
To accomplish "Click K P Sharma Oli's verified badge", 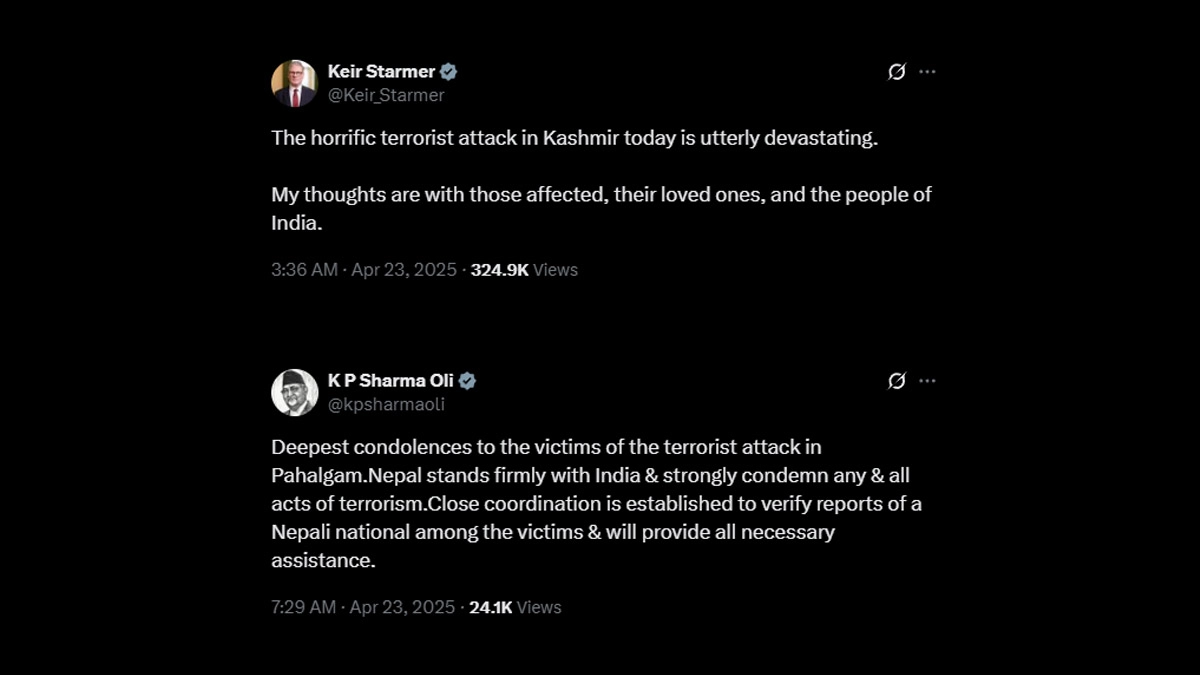I will pos(467,381).
